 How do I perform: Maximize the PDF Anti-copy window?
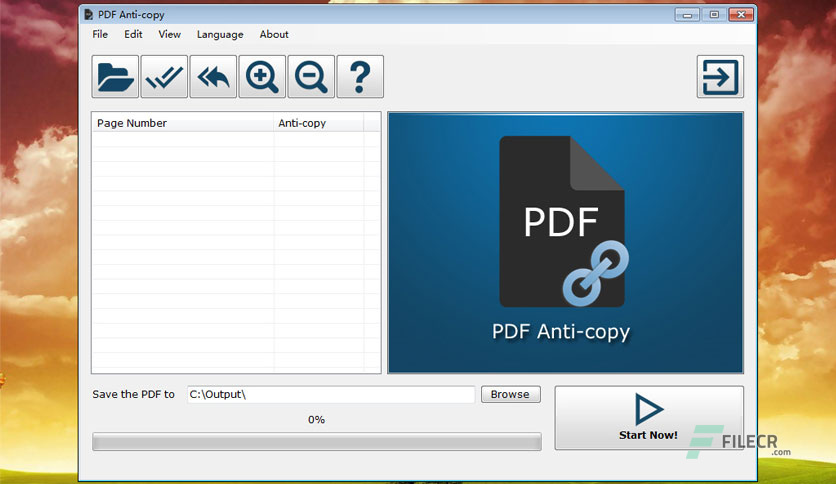pos(714,15)
